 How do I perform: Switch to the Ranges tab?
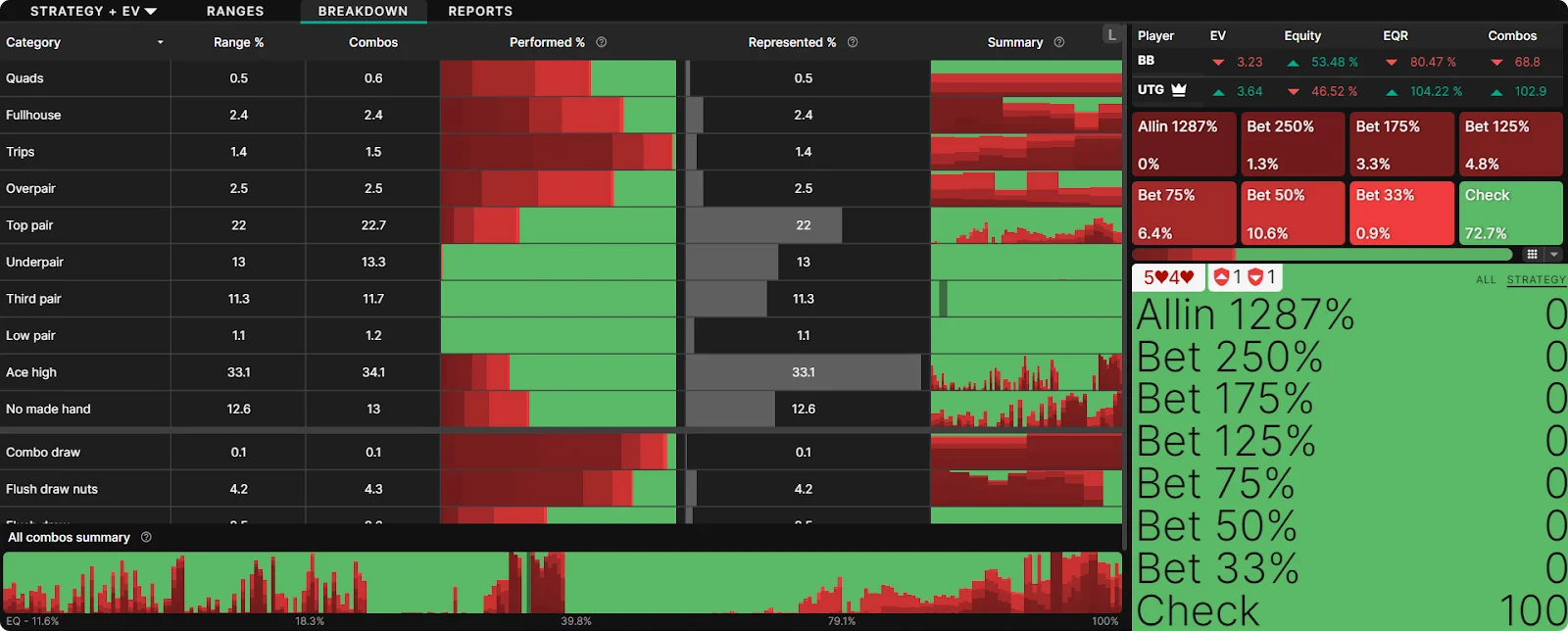235,11
